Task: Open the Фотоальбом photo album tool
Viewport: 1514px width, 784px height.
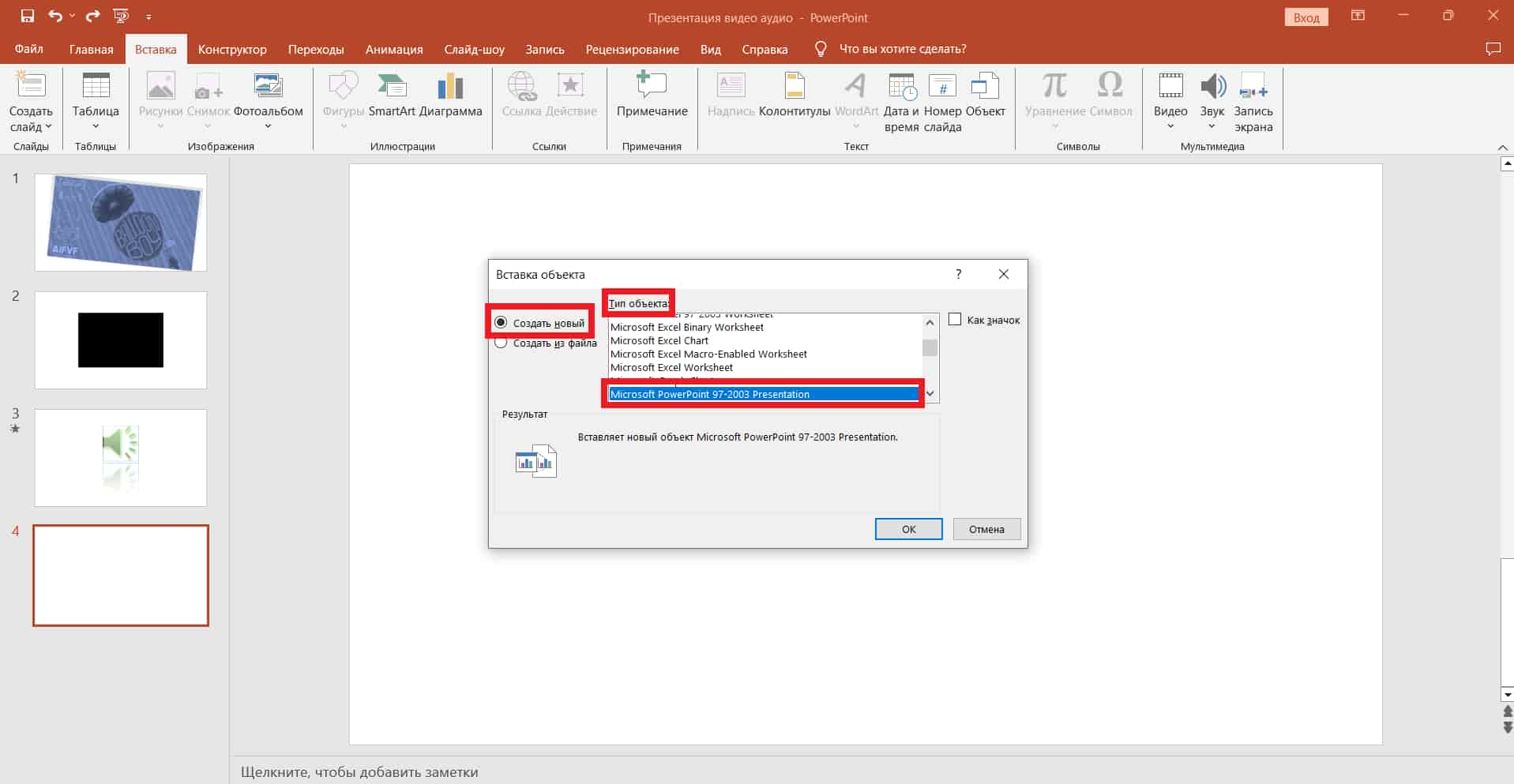Action: [269, 101]
